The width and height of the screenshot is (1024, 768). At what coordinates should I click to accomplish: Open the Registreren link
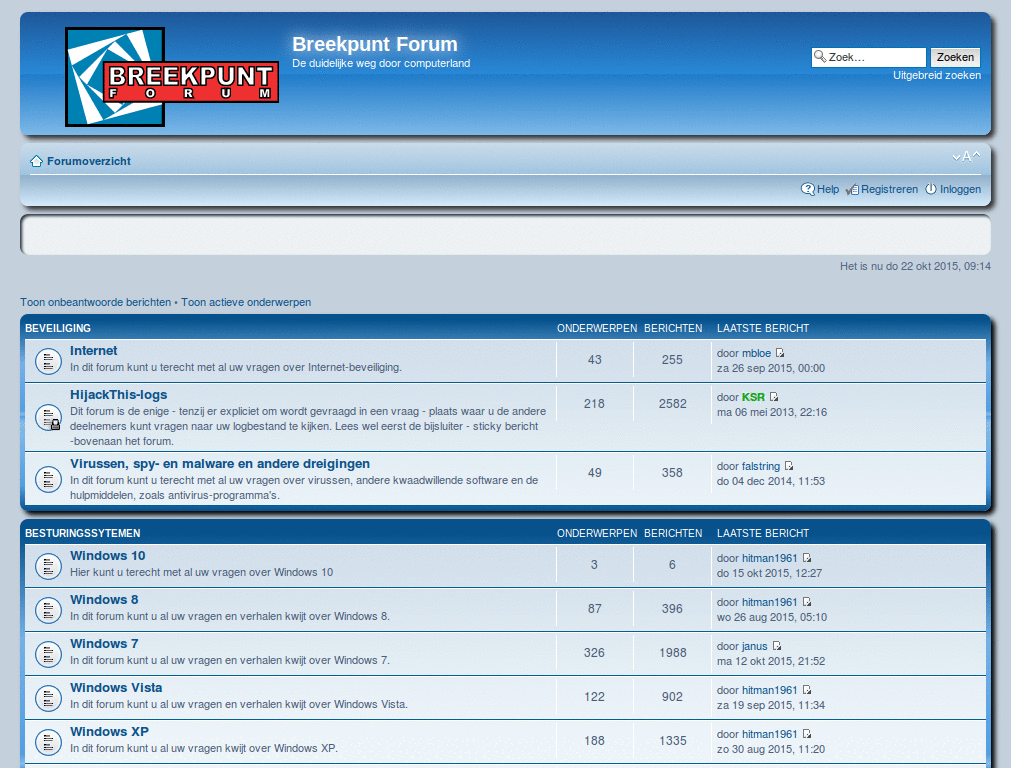[x=889, y=189]
